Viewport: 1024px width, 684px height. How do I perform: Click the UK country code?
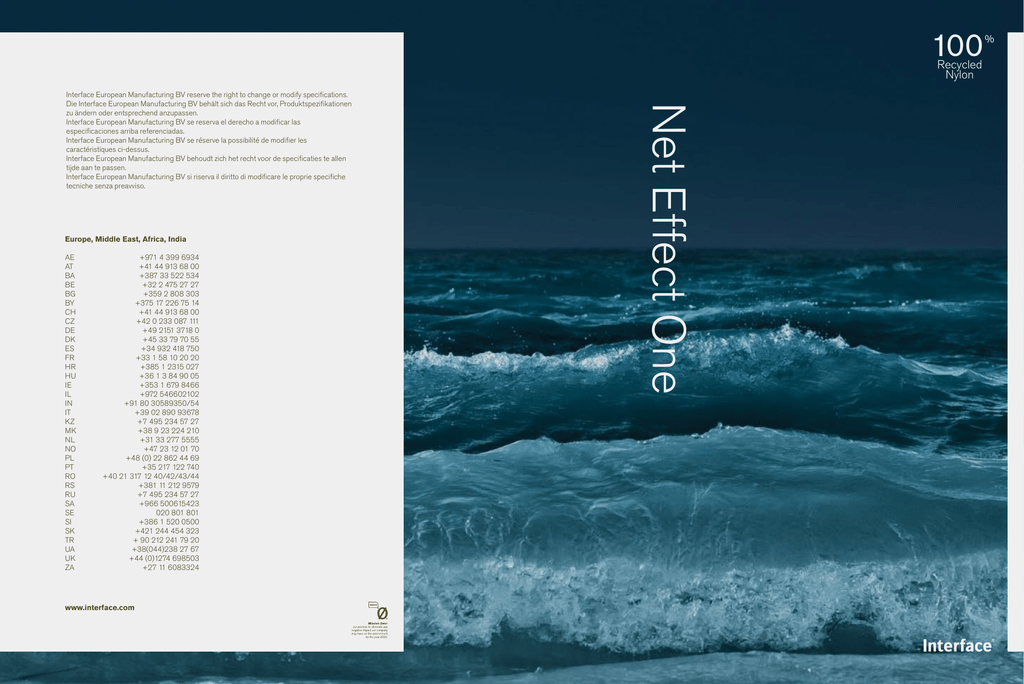click(70, 559)
